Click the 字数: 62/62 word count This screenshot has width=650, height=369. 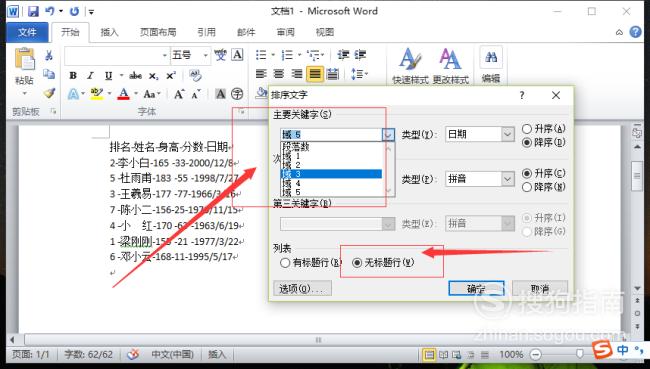coord(88,354)
